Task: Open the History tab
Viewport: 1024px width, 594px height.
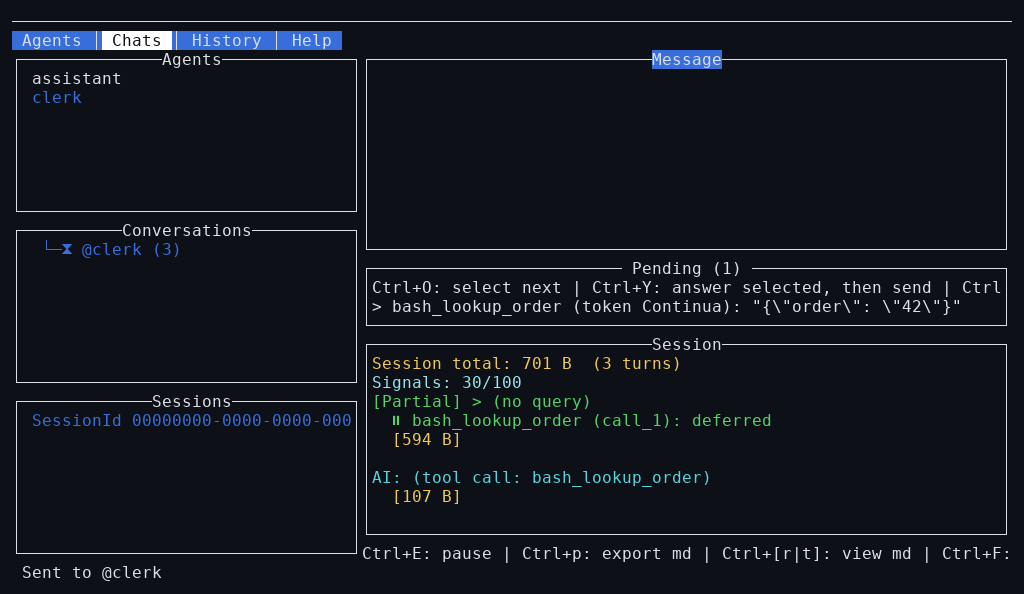Action: (x=227, y=40)
